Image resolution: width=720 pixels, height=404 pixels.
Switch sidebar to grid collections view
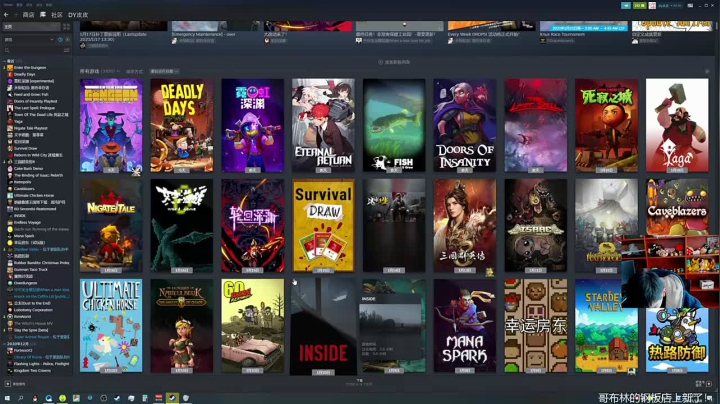click(67, 27)
